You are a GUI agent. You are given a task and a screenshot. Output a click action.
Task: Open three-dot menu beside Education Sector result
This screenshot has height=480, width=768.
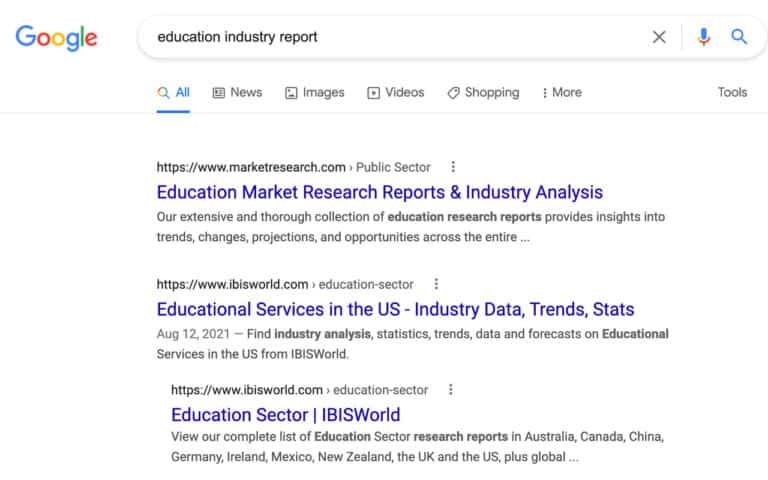(451, 390)
